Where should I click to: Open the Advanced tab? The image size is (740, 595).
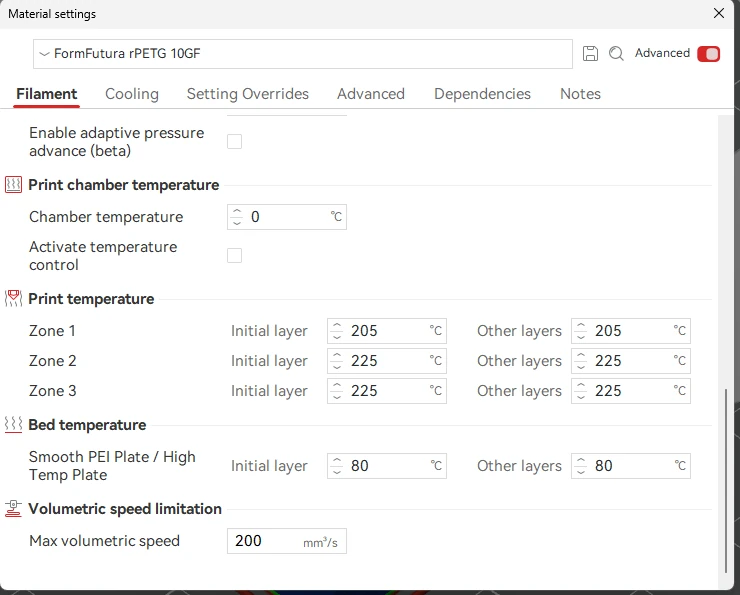point(371,94)
